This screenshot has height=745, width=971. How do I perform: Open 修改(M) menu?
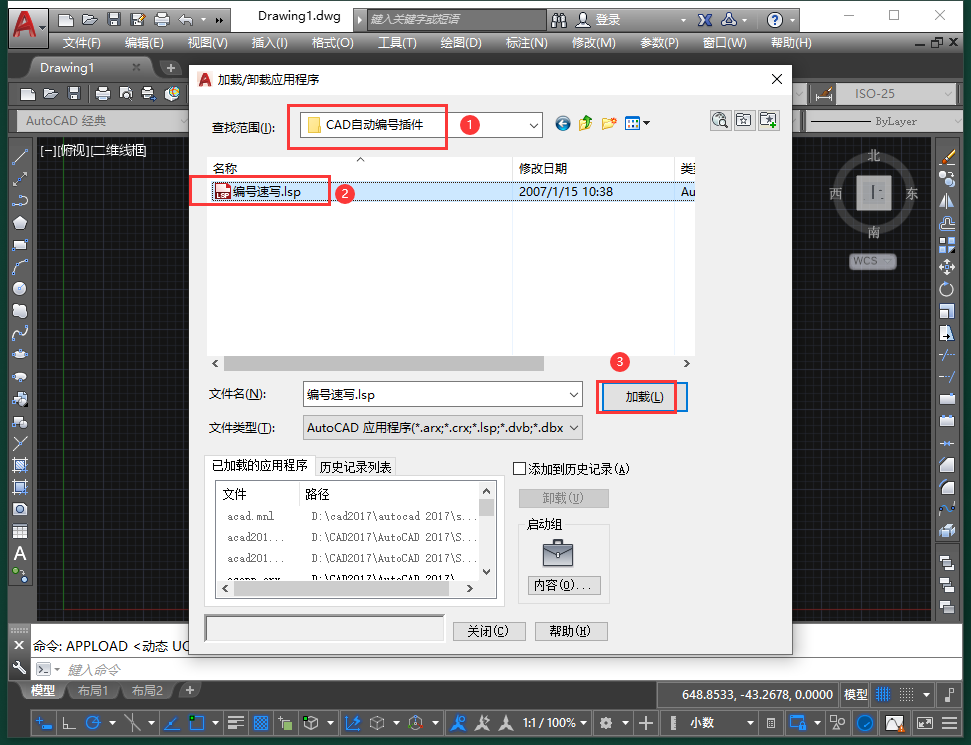(593, 43)
